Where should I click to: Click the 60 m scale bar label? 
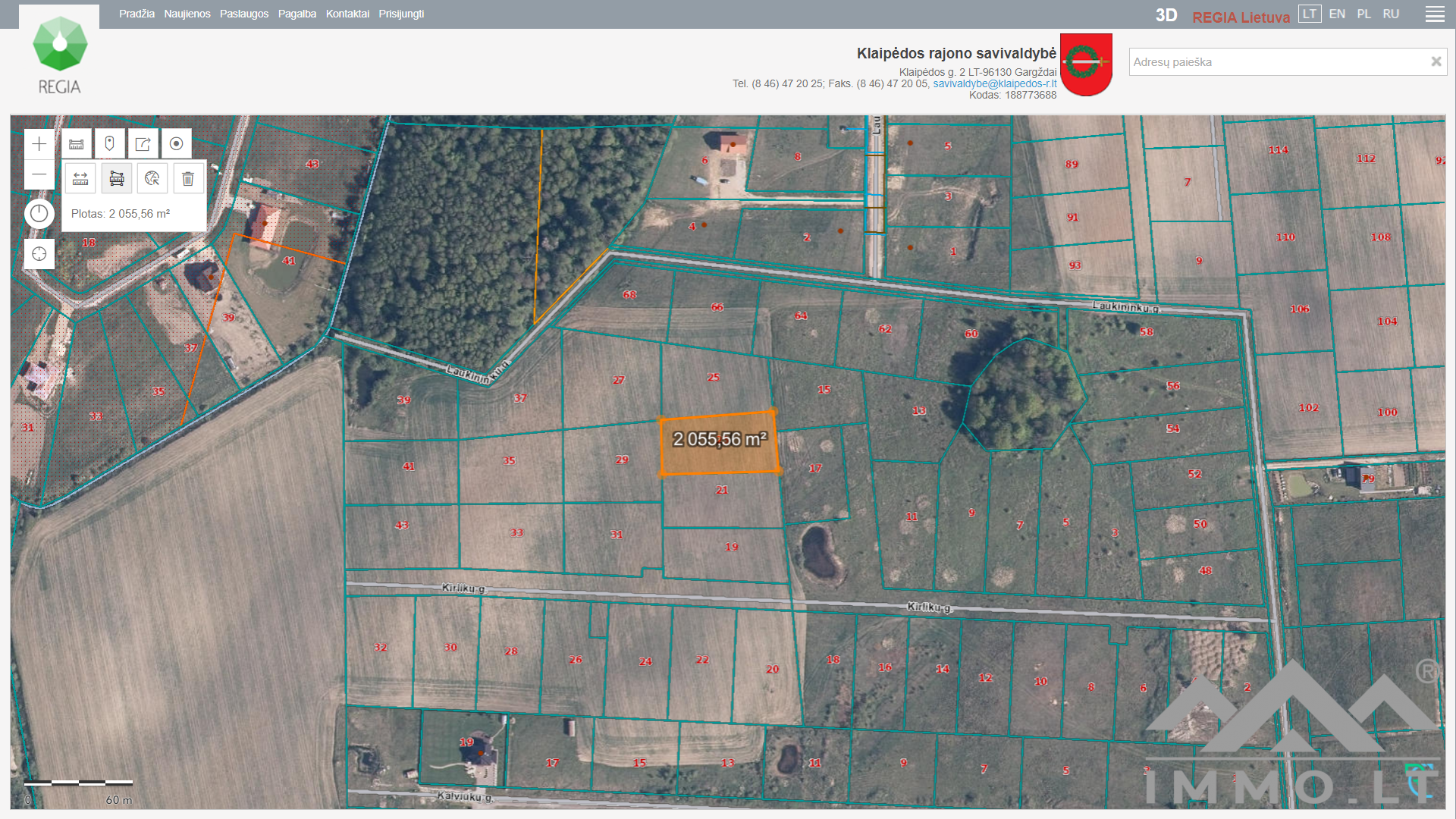point(118,800)
